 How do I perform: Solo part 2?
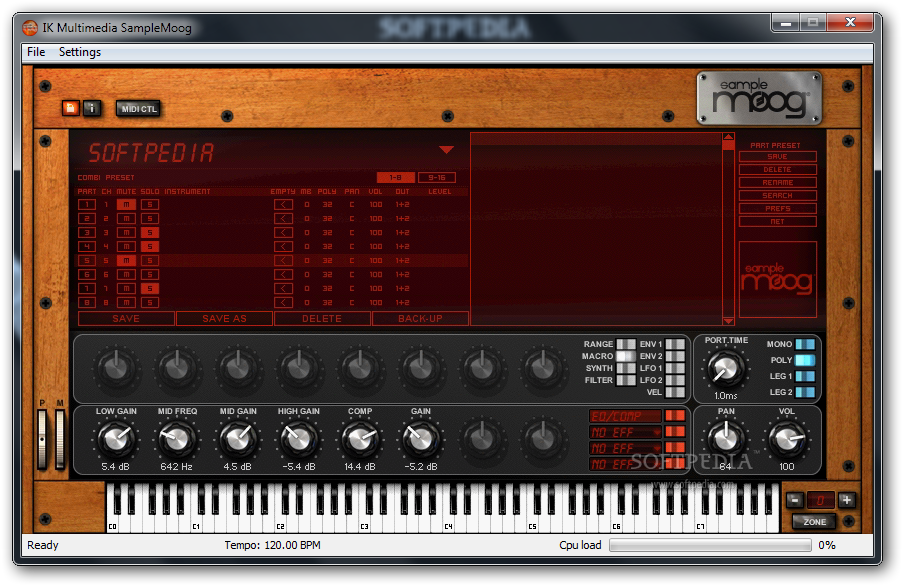point(150,219)
